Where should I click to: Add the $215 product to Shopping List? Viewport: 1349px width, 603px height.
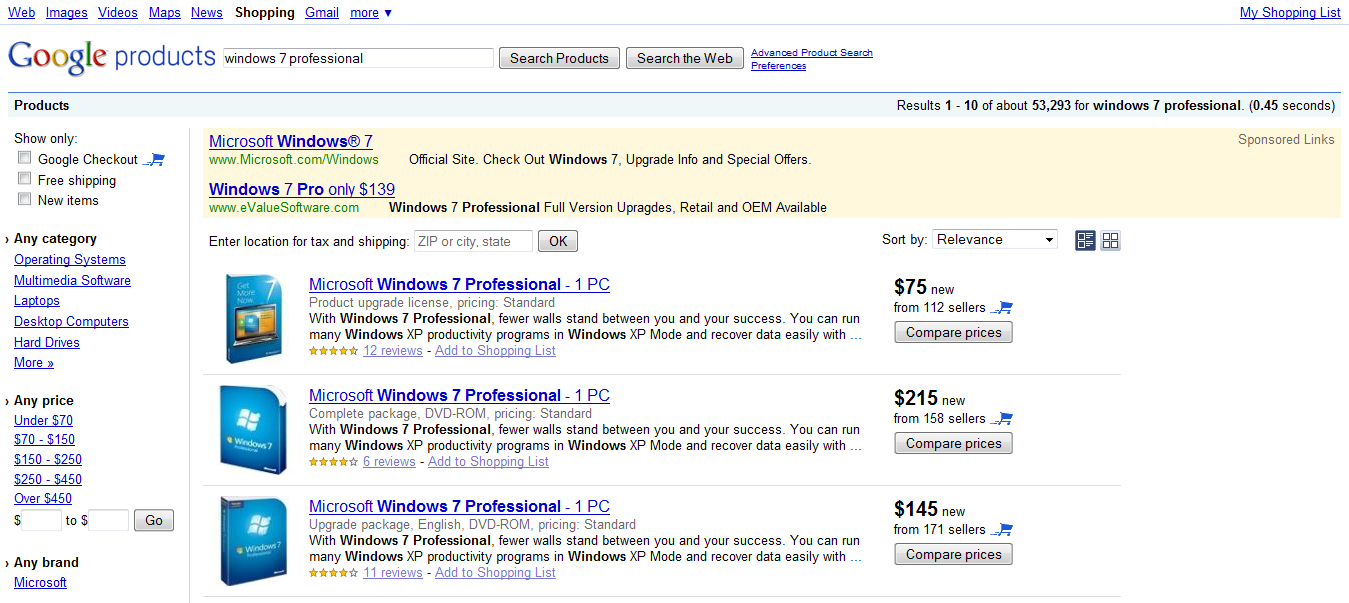(x=488, y=462)
